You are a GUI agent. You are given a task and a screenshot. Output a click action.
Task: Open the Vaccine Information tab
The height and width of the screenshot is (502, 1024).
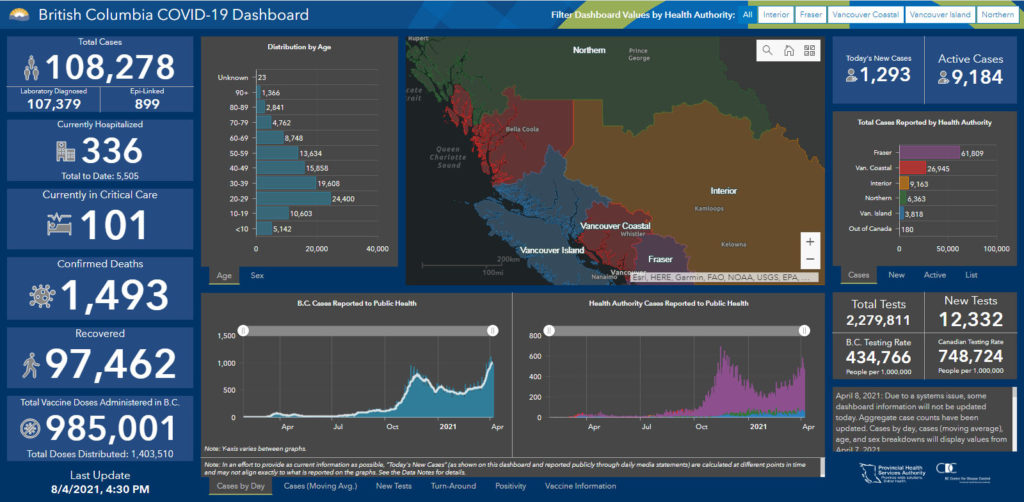(580, 485)
